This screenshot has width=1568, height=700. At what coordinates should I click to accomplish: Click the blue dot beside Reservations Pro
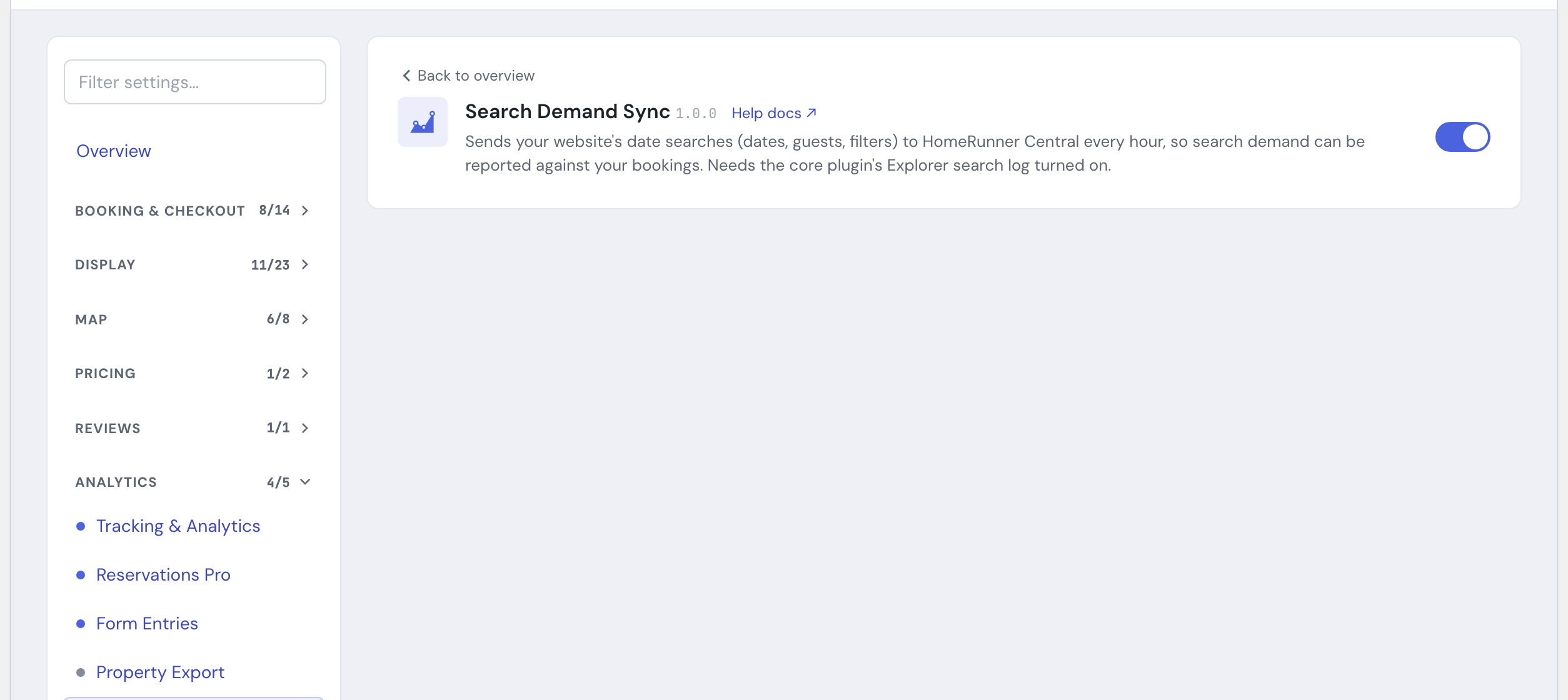point(81,575)
